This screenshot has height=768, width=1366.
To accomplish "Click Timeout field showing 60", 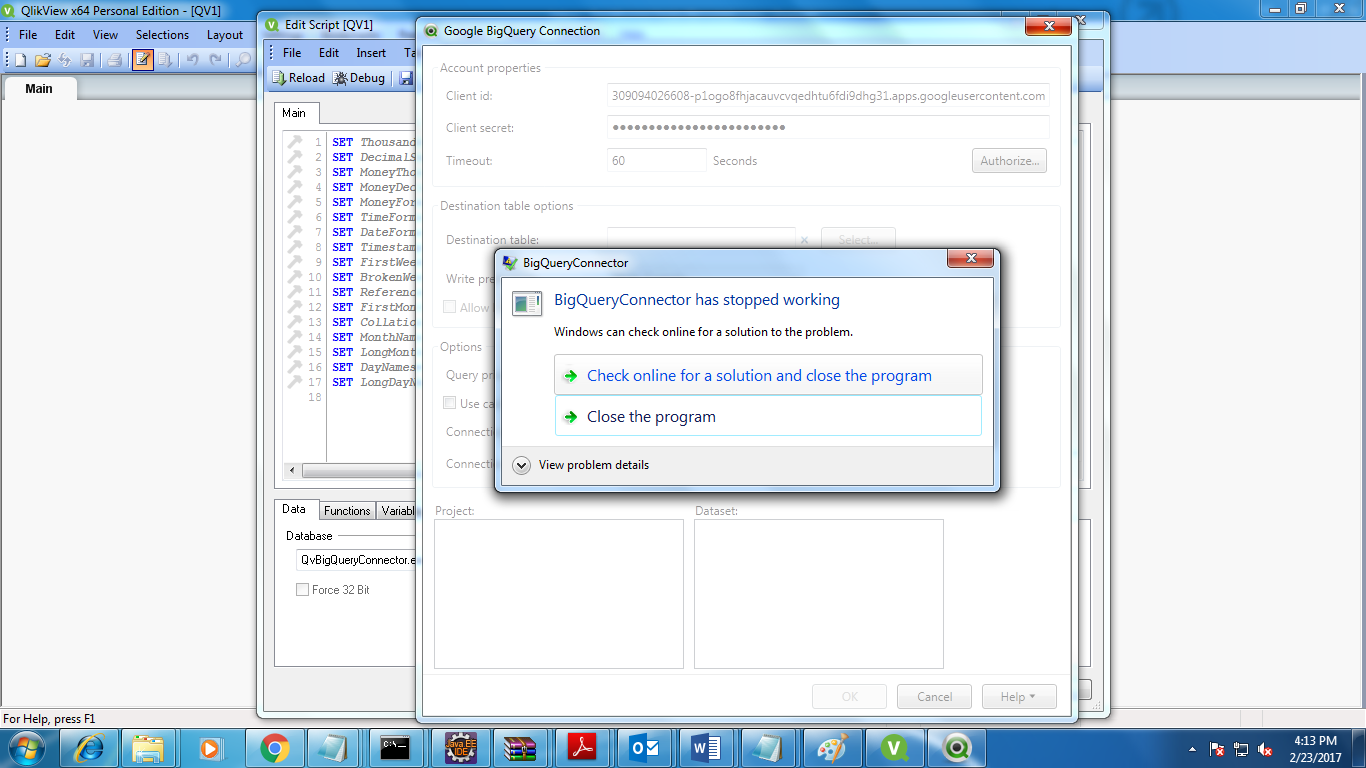I will point(656,160).
